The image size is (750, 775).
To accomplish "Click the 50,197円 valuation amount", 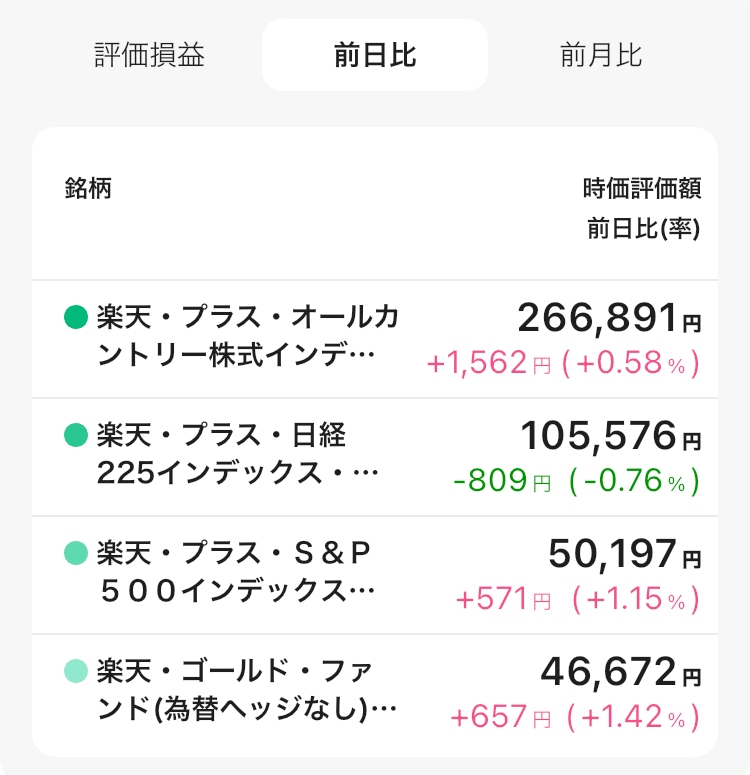I will (x=624, y=553).
